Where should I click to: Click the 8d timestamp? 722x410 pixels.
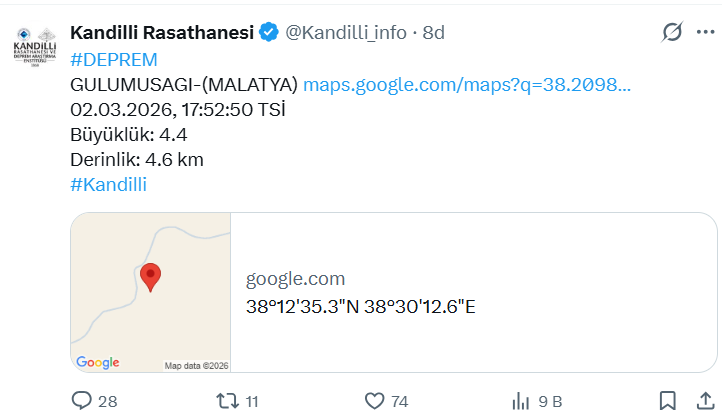point(434,33)
